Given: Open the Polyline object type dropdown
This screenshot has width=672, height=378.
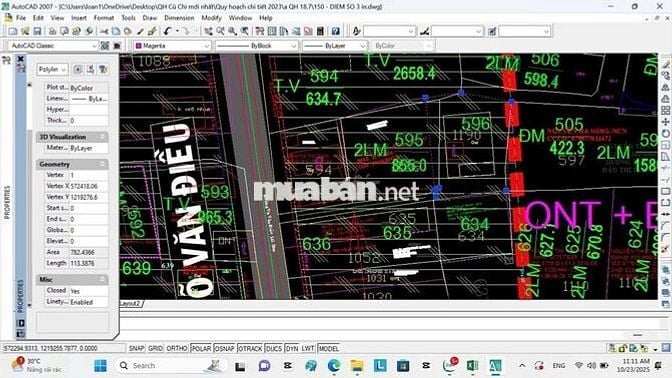Looking at the screenshot, I should (52, 69).
